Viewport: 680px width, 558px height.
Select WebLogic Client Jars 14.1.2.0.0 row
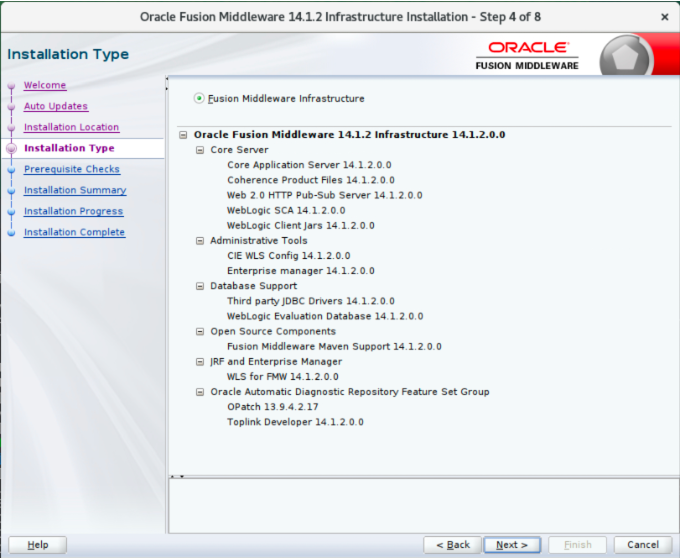(301, 226)
